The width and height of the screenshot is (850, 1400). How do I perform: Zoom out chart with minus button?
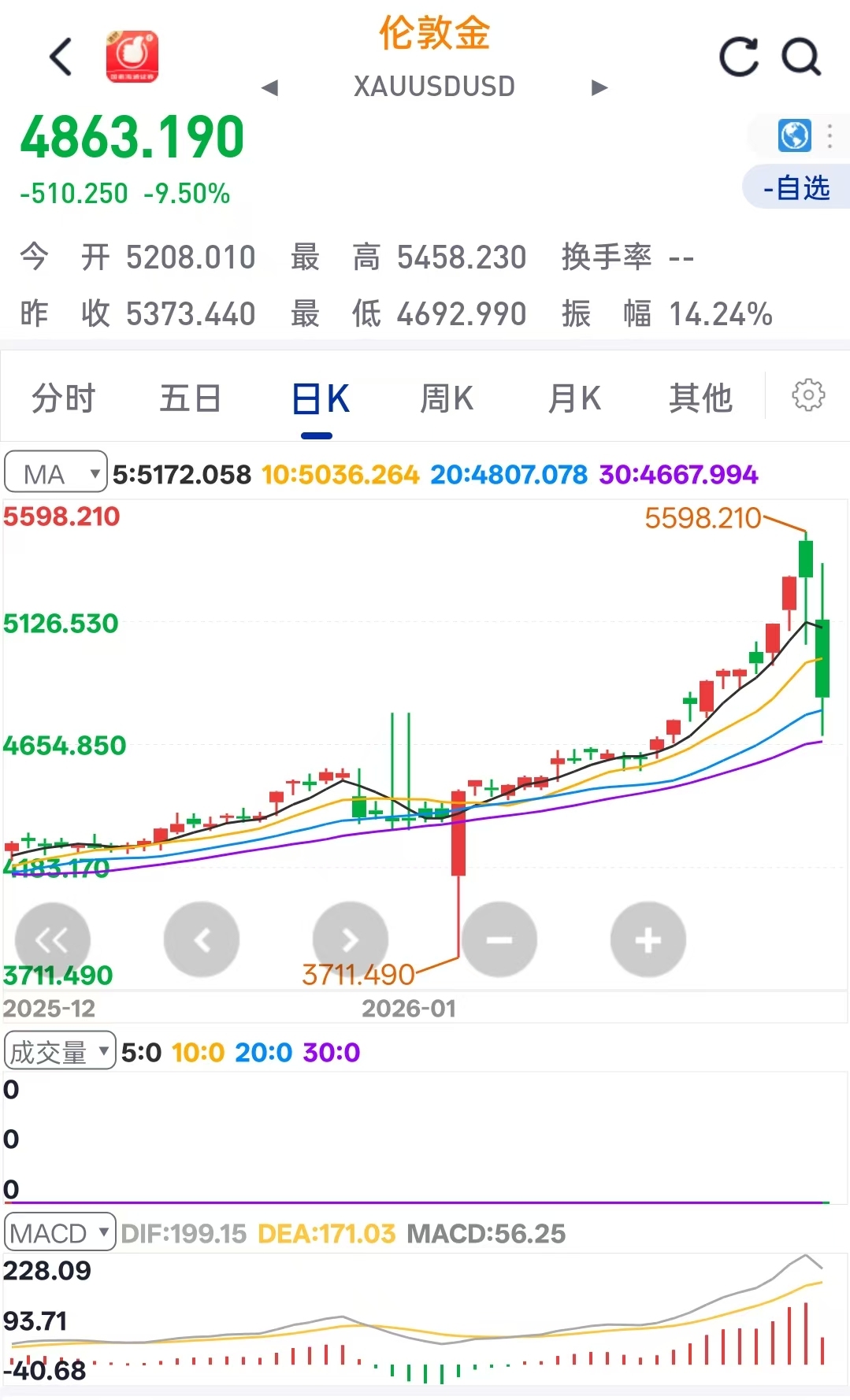point(499,939)
